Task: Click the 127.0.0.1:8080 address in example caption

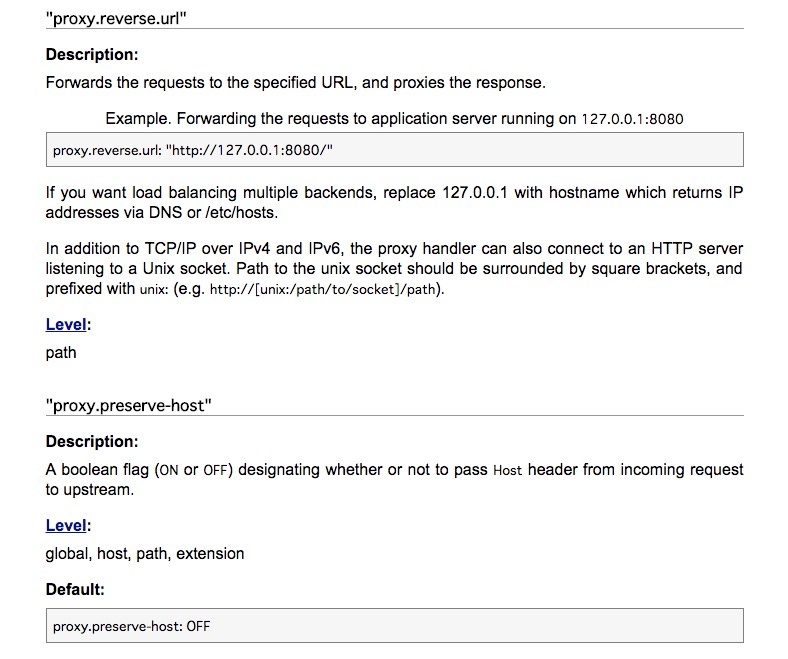Action: (x=632, y=119)
